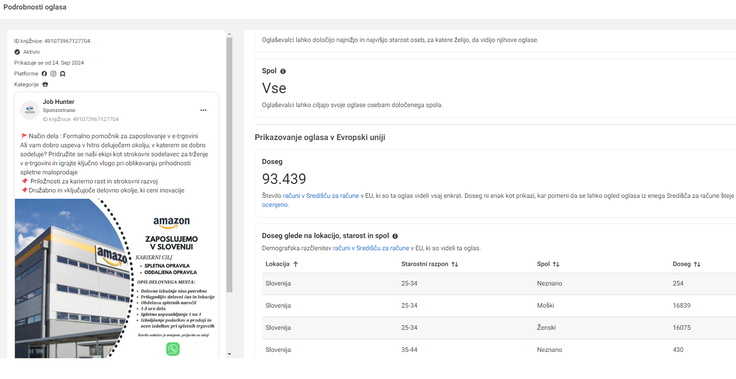Click the Job Hunter profile avatar
Image resolution: width=736 pixels, height=379 pixels.
(x=30, y=110)
